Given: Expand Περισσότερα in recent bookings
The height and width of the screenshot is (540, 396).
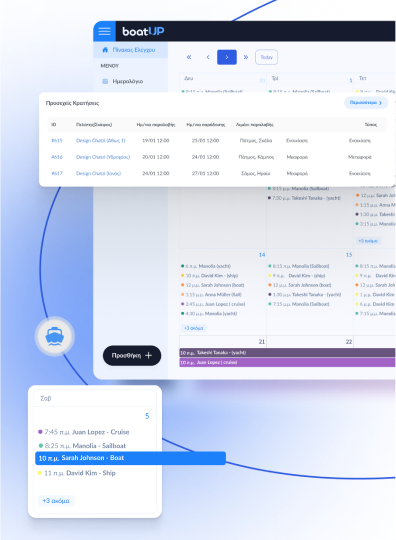Looking at the screenshot, I should click(x=366, y=103).
